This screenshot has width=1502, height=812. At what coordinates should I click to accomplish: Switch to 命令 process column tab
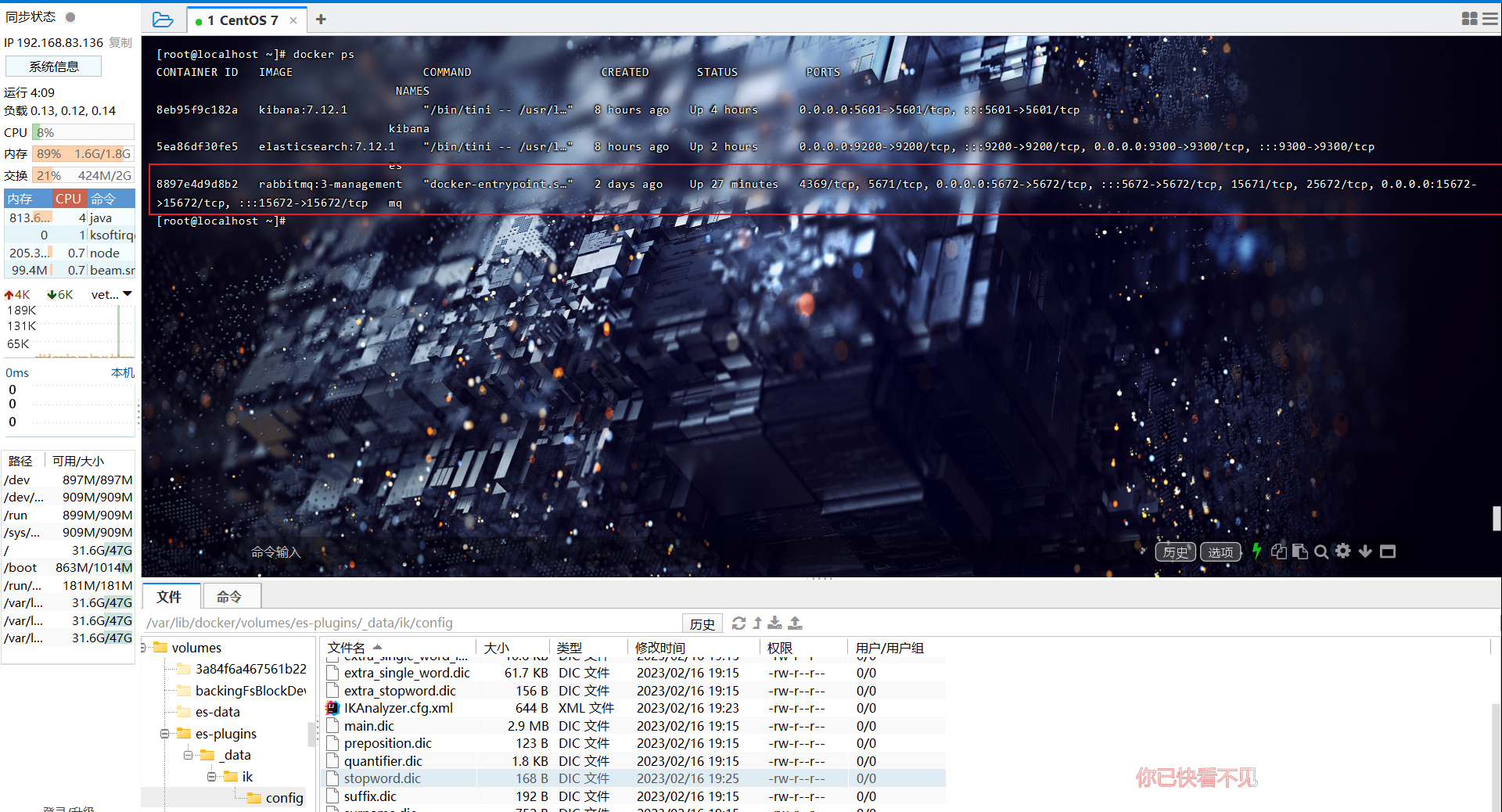pos(110,199)
